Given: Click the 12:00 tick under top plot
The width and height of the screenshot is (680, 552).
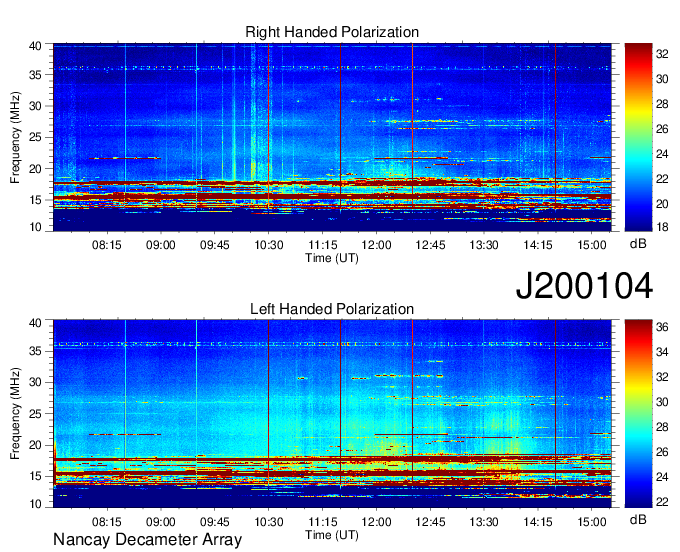Looking at the screenshot, I should [376, 245].
